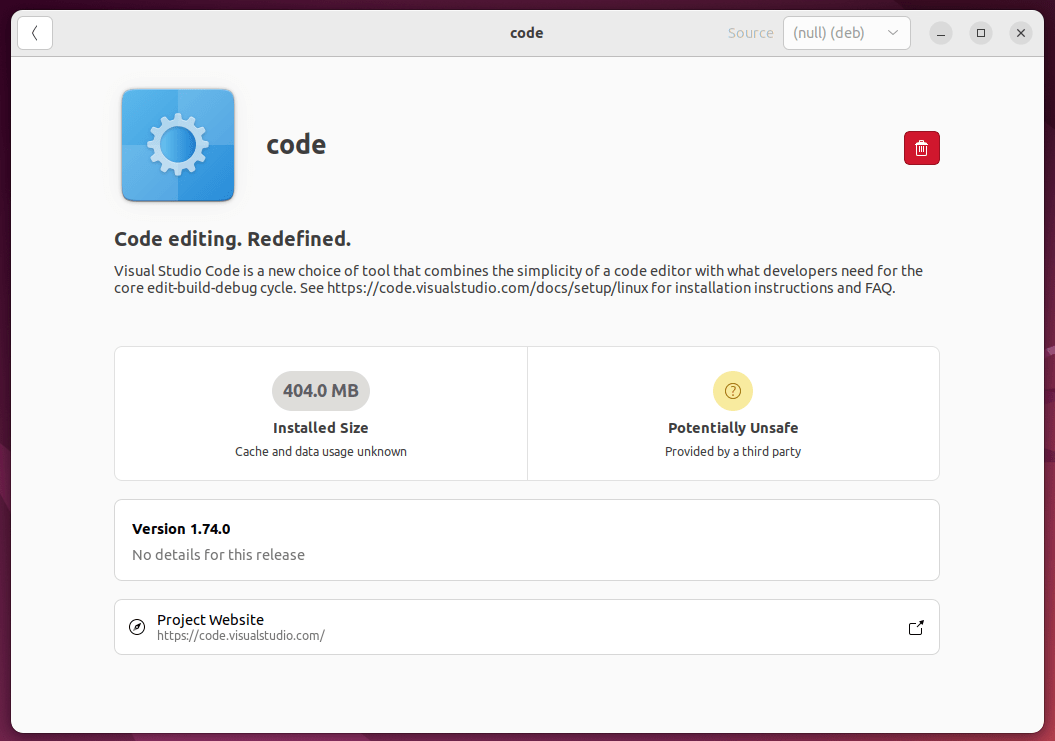Click the 404.0 MB size badge
The image size is (1055, 741).
pos(321,391)
